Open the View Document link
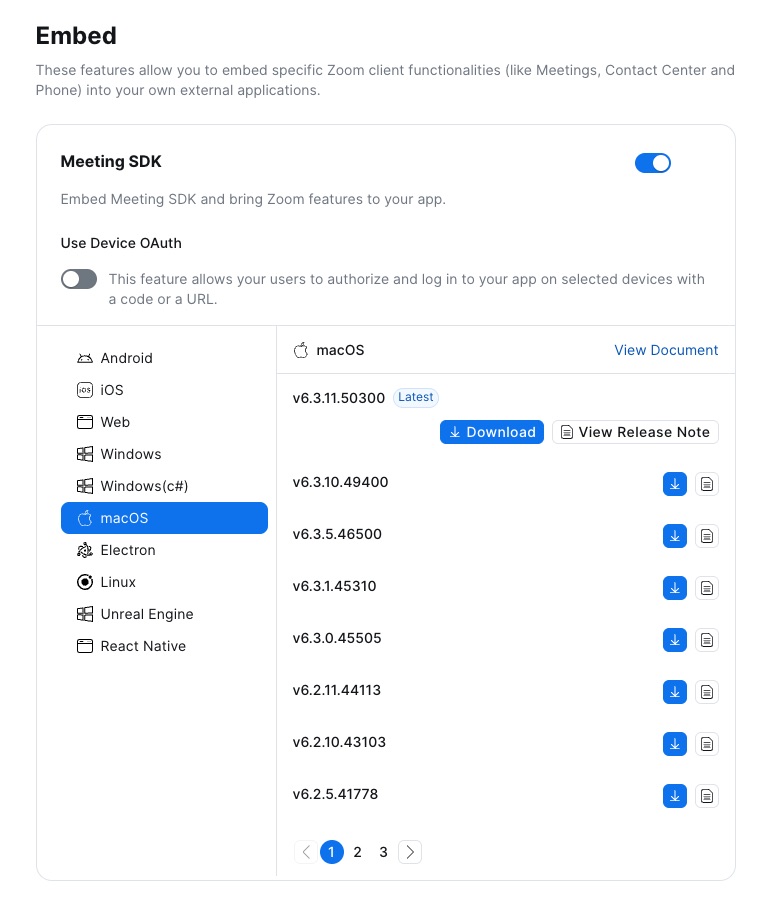765x897 pixels. coord(666,350)
